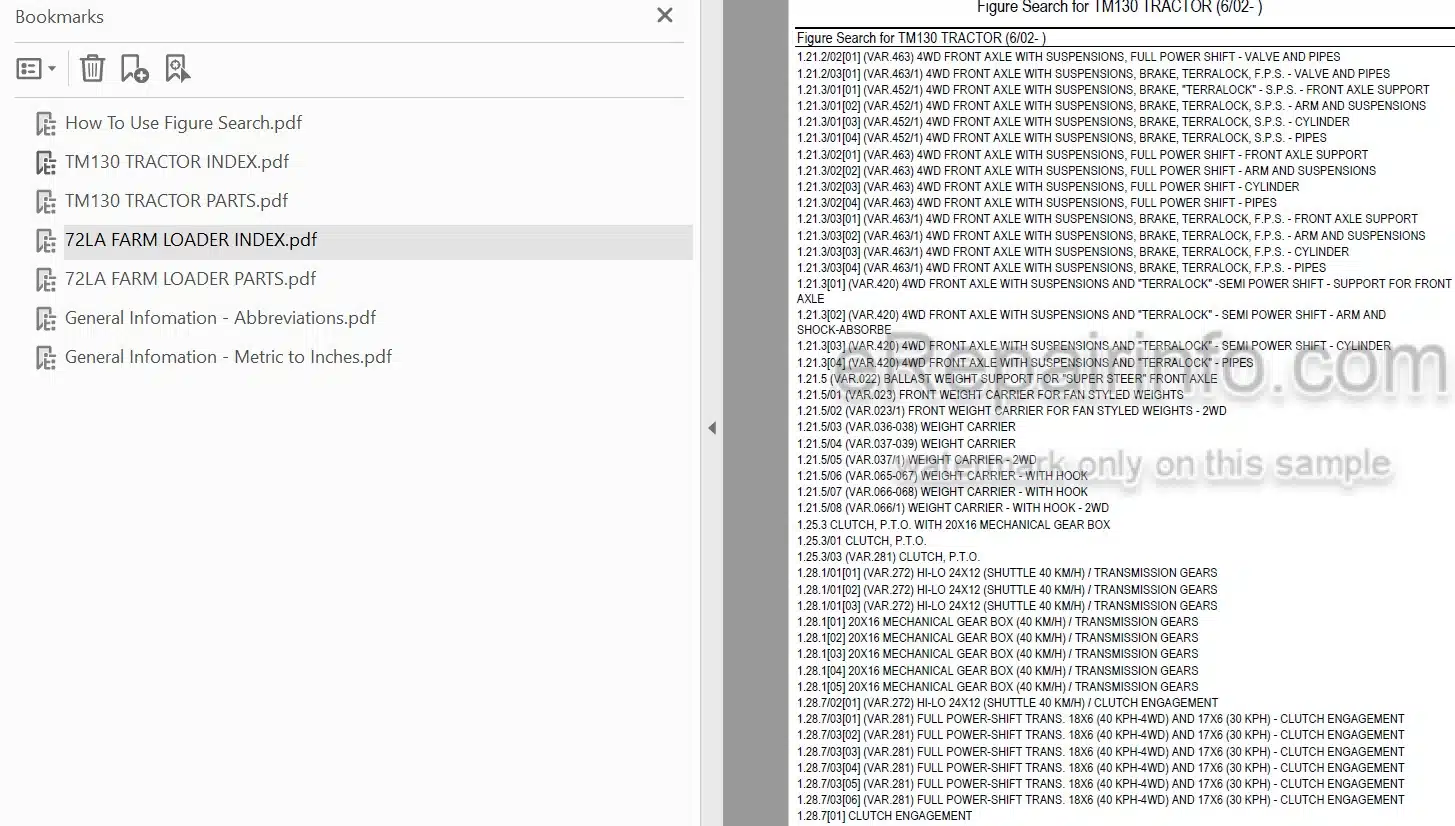The height and width of the screenshot is (826, 1455).
Task: Click 1.21.5/02 FRONT WEIGHT CARRIER 2WD entry
Action: coord(1011,411)
